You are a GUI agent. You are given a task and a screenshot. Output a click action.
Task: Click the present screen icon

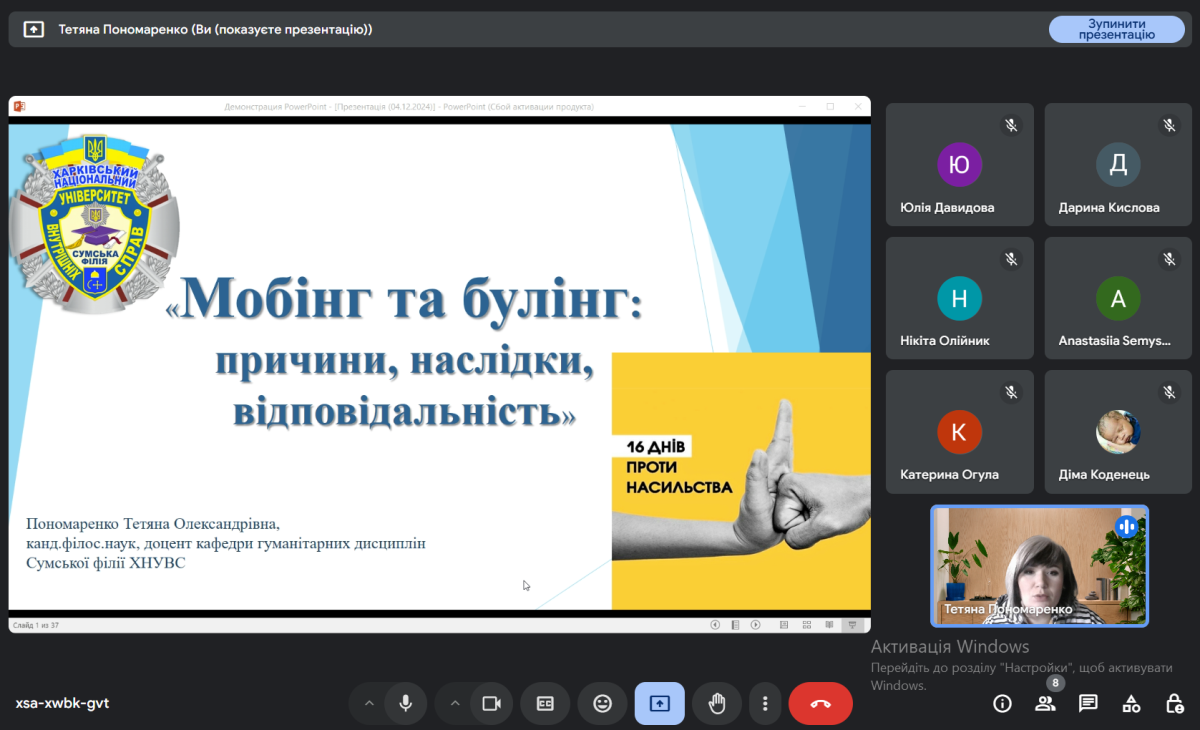pyautogui.click(x=659, y=703)
